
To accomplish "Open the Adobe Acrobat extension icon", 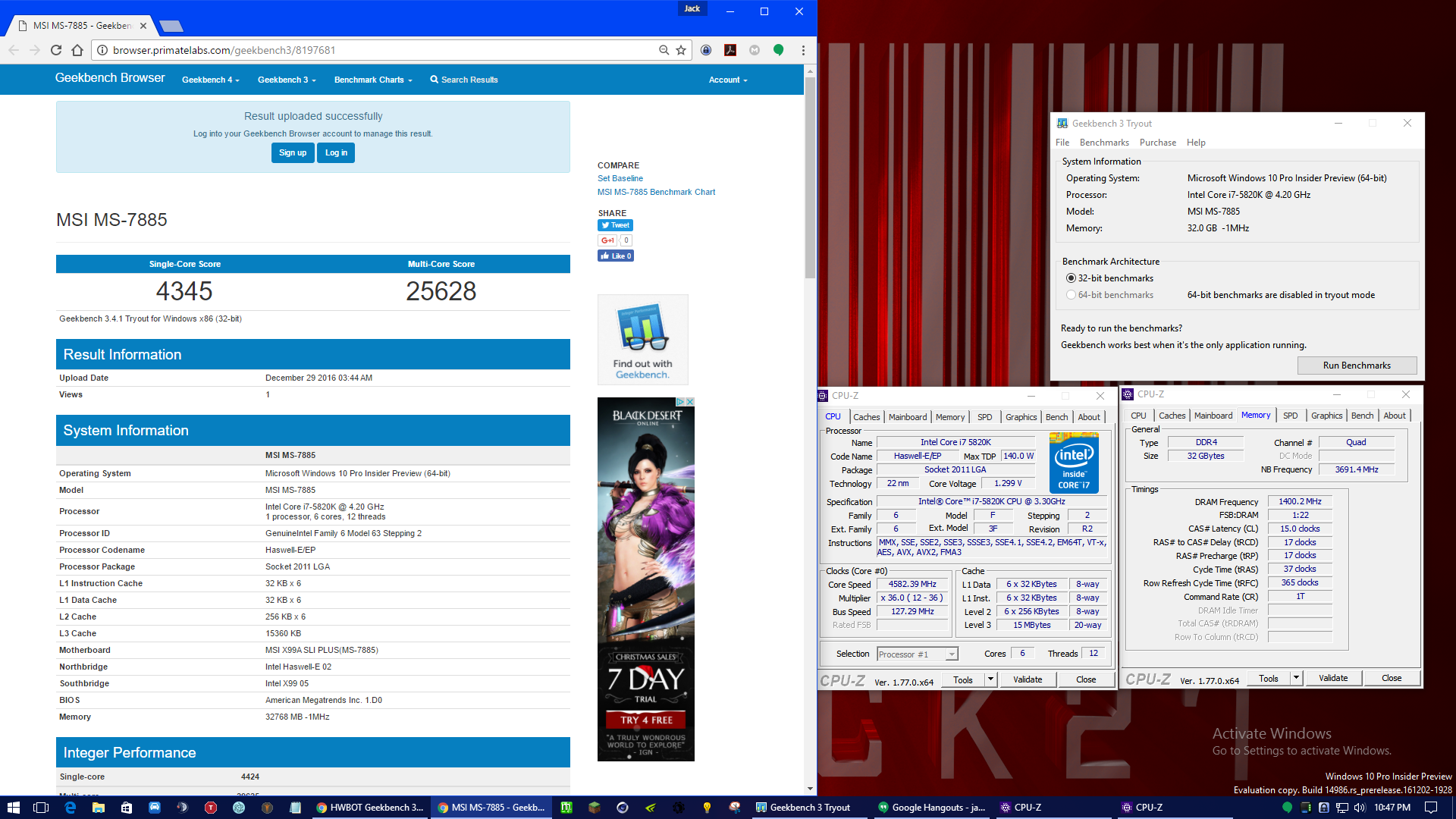I will 730,50.
